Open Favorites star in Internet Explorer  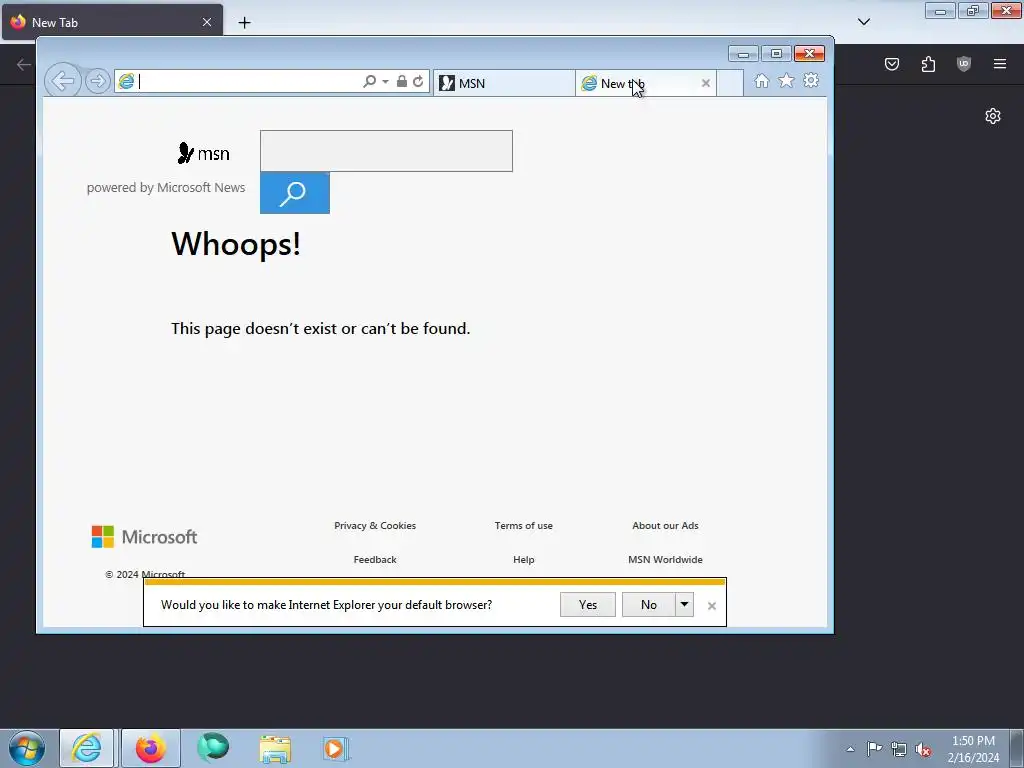[x=786, y=80]
